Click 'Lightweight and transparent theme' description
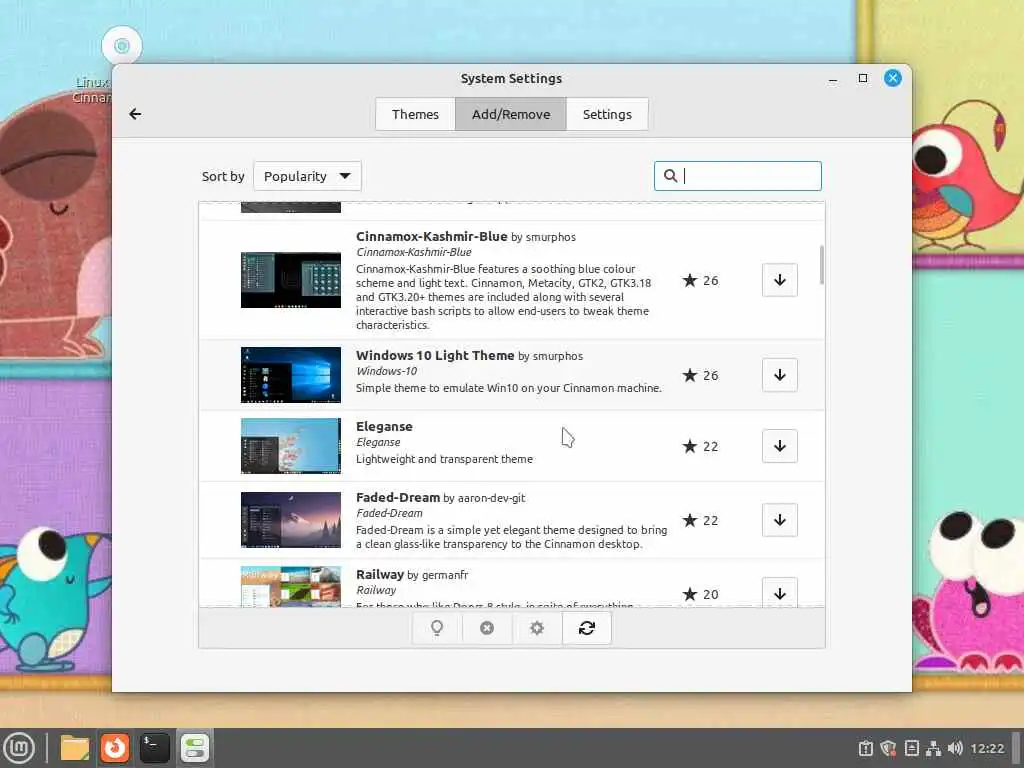 [444, 459]
